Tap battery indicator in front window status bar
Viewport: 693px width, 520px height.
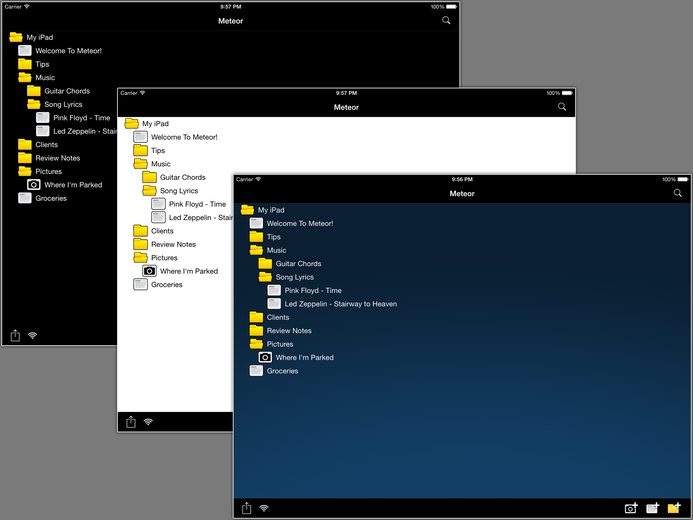pyautogui.click(x=683, y=179)
